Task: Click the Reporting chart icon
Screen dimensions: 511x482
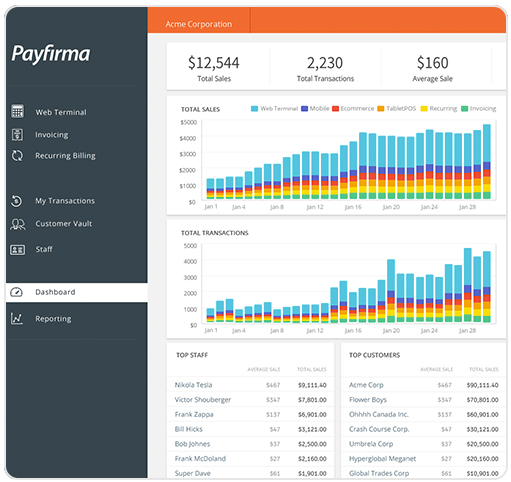Action: pos(17,319)
